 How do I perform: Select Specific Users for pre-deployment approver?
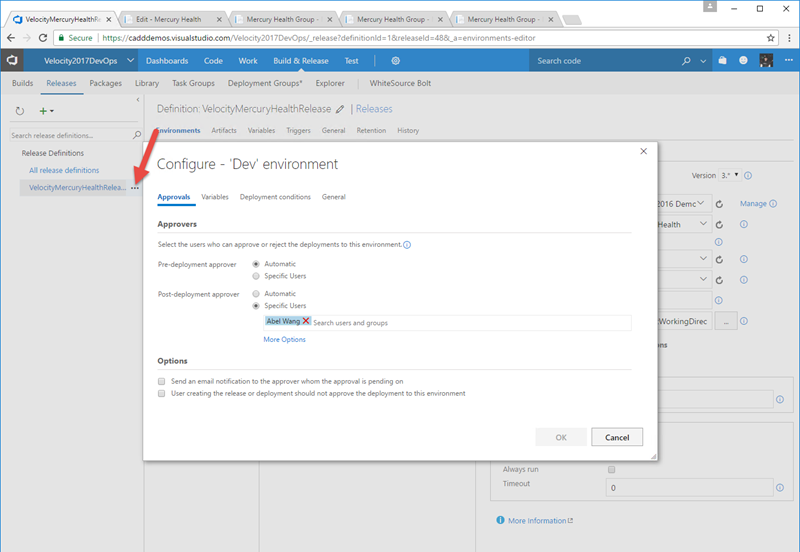point(256,276)
